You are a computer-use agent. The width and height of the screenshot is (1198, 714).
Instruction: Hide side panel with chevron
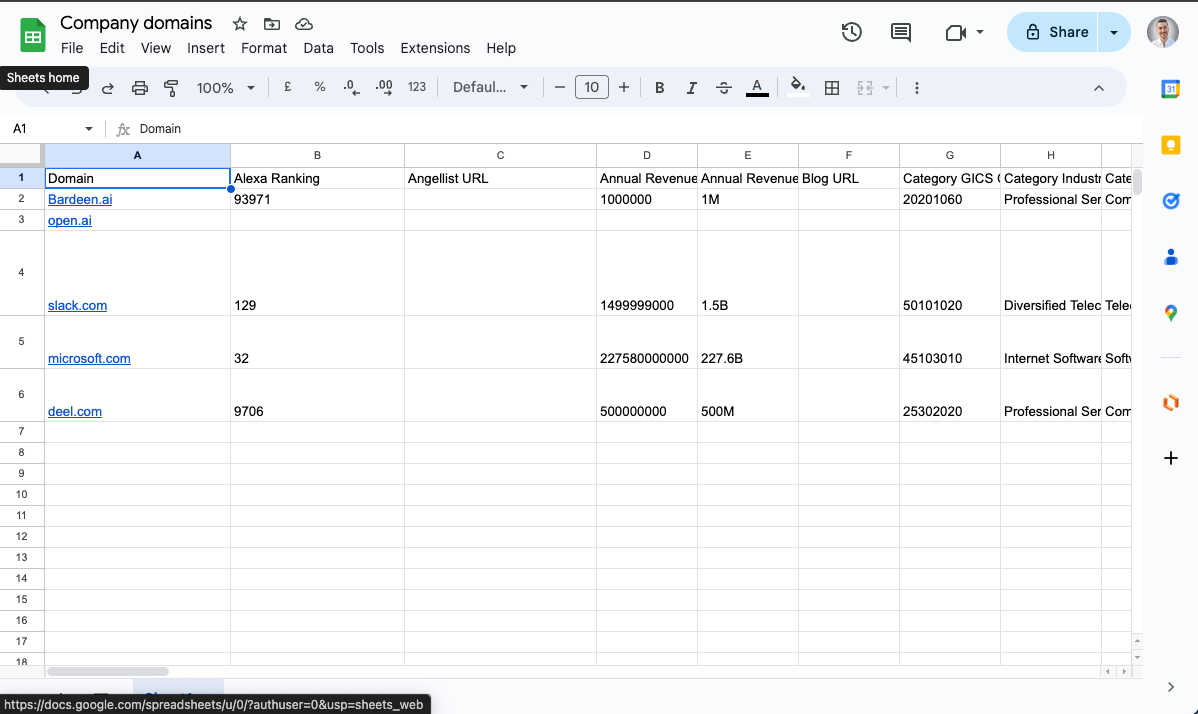click(x=1170, y=687)
